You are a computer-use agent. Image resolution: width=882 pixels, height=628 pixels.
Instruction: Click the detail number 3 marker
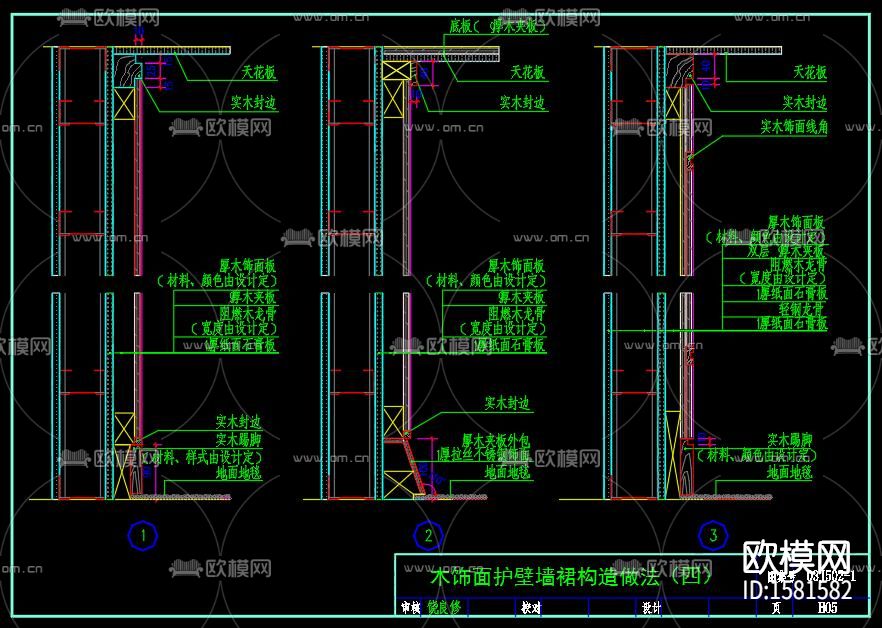point(713,535)
